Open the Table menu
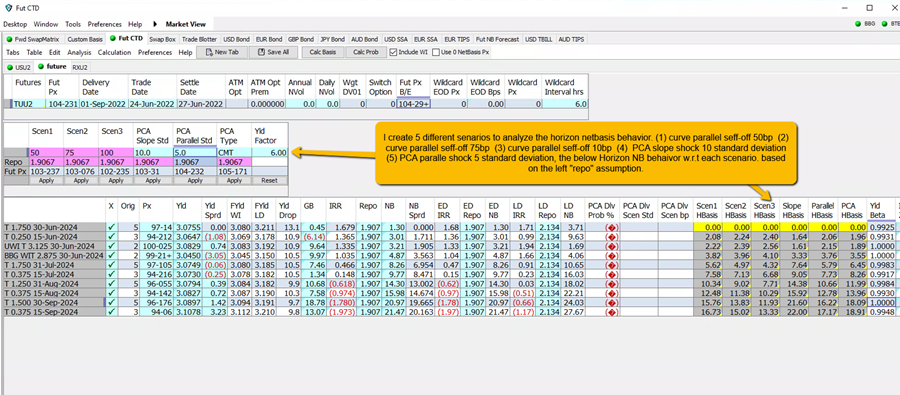This screenshot has height=395, width=900. click(x=34, y=52)
